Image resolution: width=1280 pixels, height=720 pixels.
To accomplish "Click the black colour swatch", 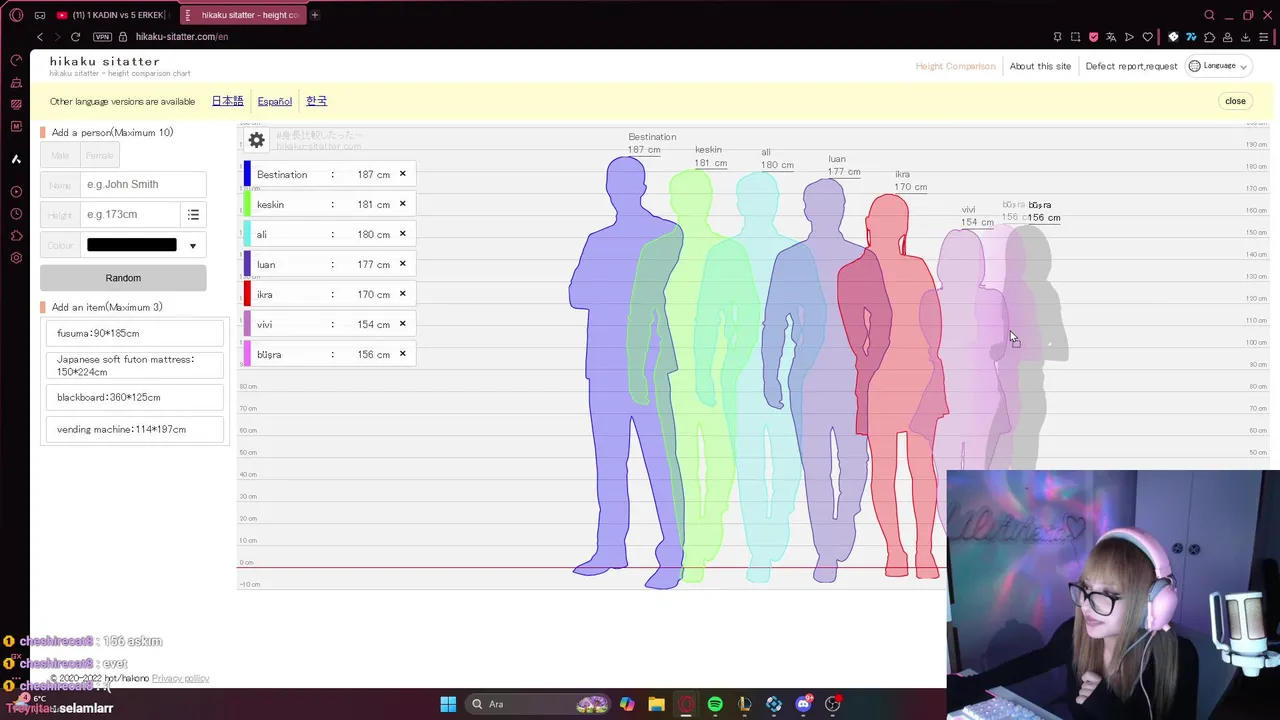I will pos(132,245).
